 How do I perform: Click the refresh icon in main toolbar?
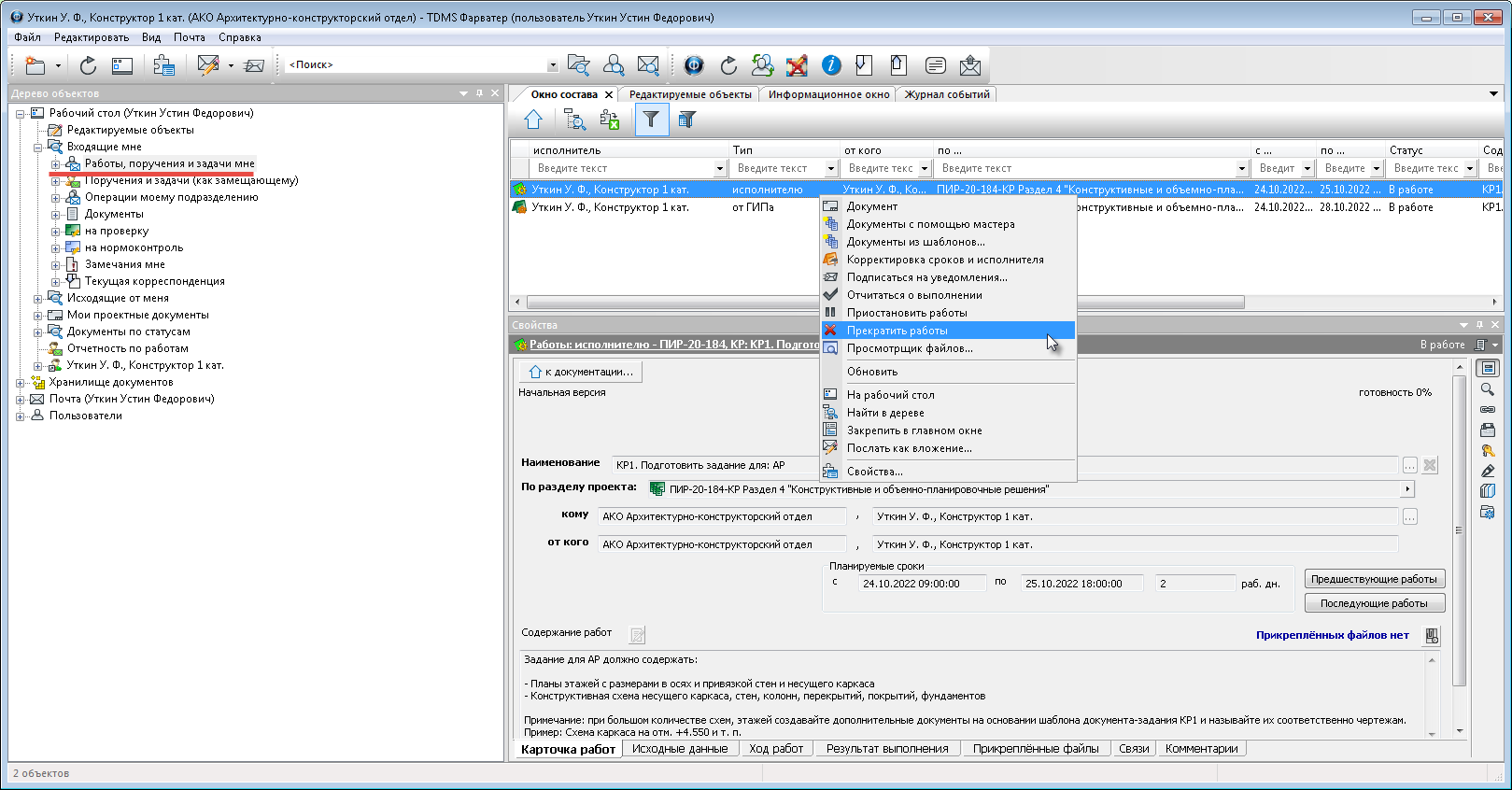(88, 65)
